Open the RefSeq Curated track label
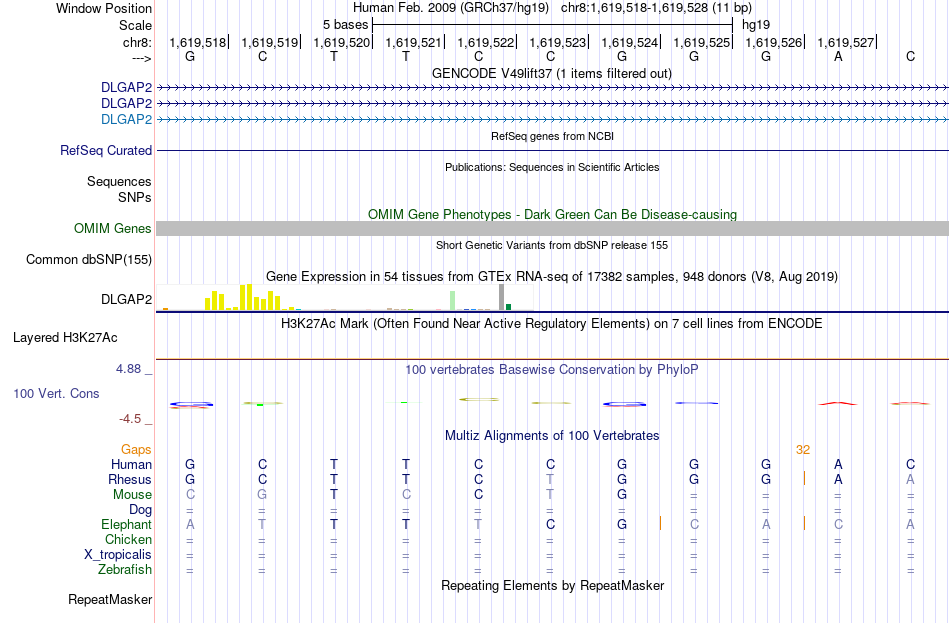This screenshot has width=950, height=623. (105, 150)
